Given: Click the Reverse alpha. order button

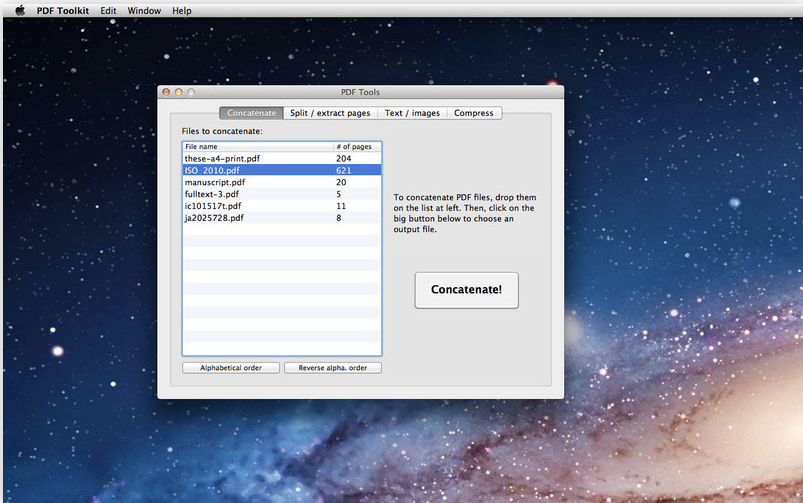Looking at the screenshot, I should tap(333, 368).
